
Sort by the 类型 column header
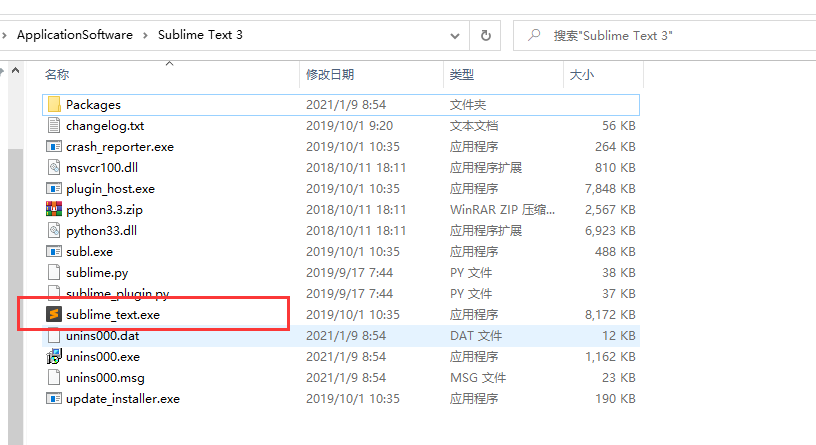[x=462, y=74]
